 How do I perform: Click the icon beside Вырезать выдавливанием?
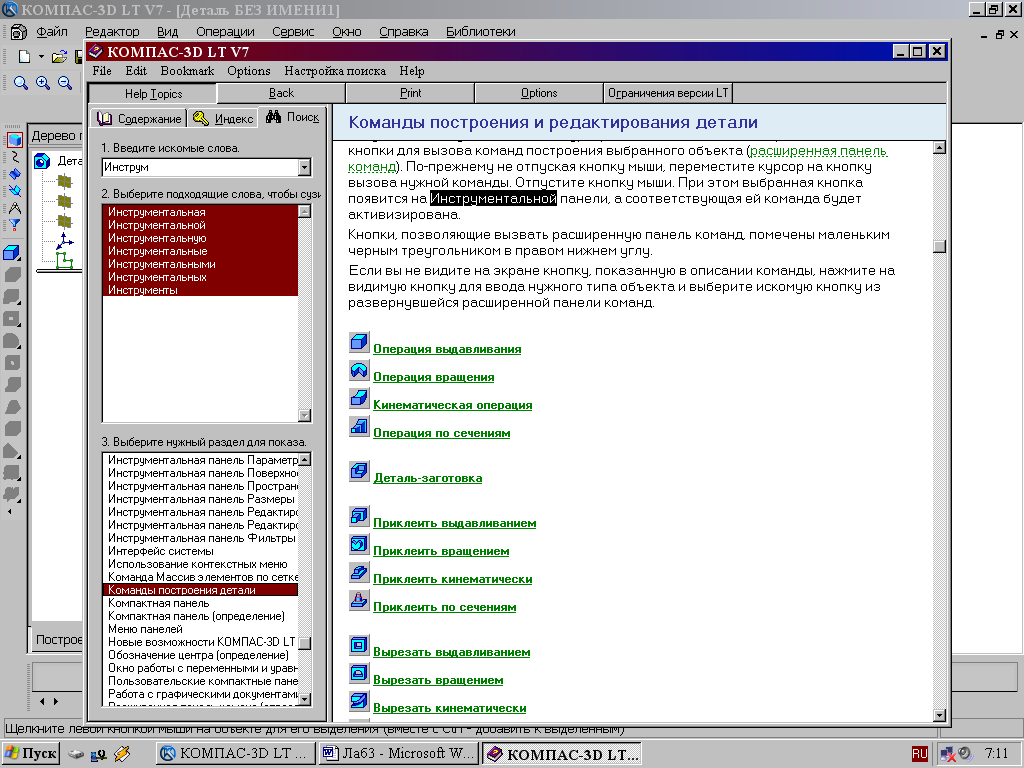359,645
